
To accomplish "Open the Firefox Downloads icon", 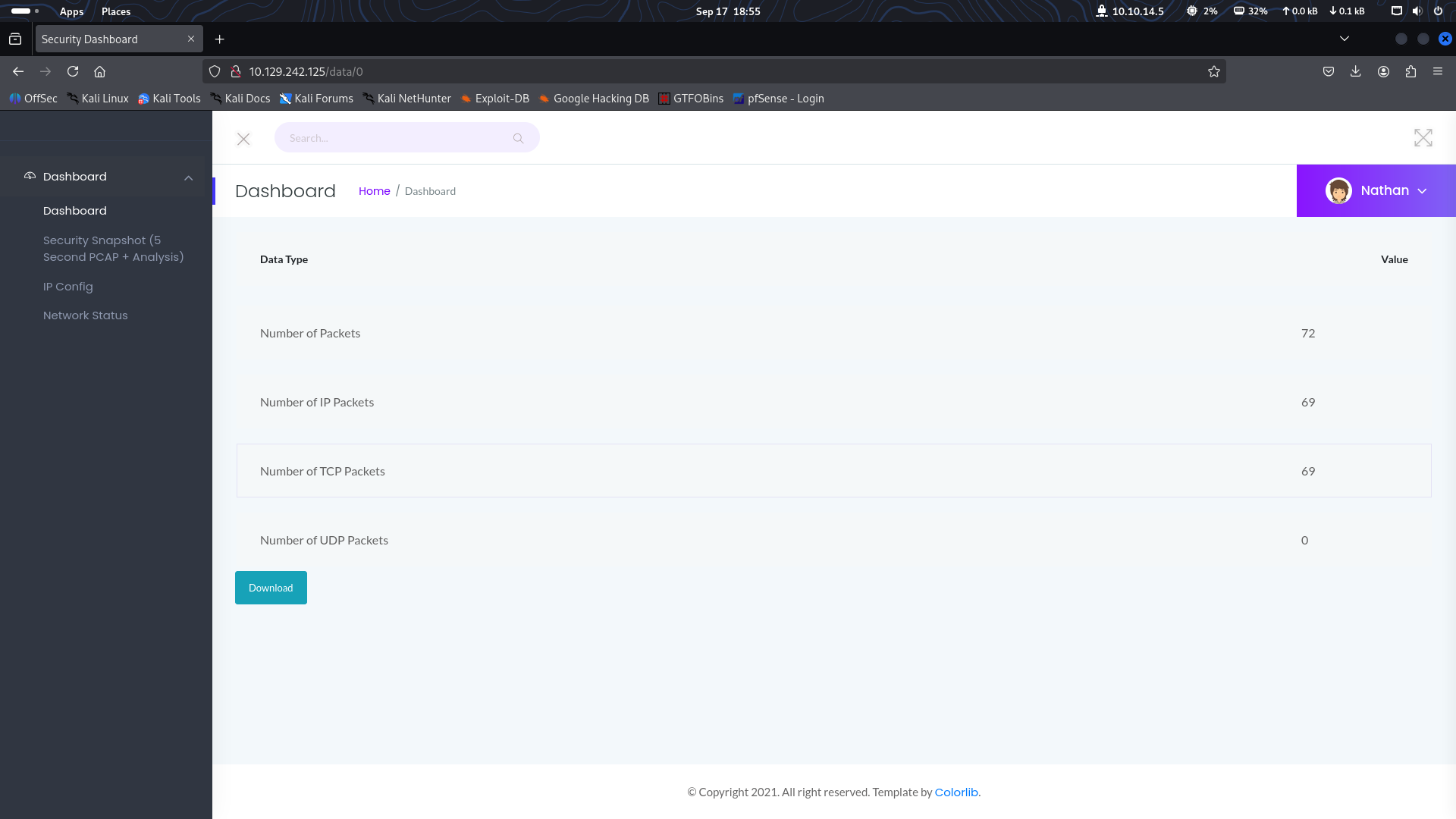I will 1356,71.
